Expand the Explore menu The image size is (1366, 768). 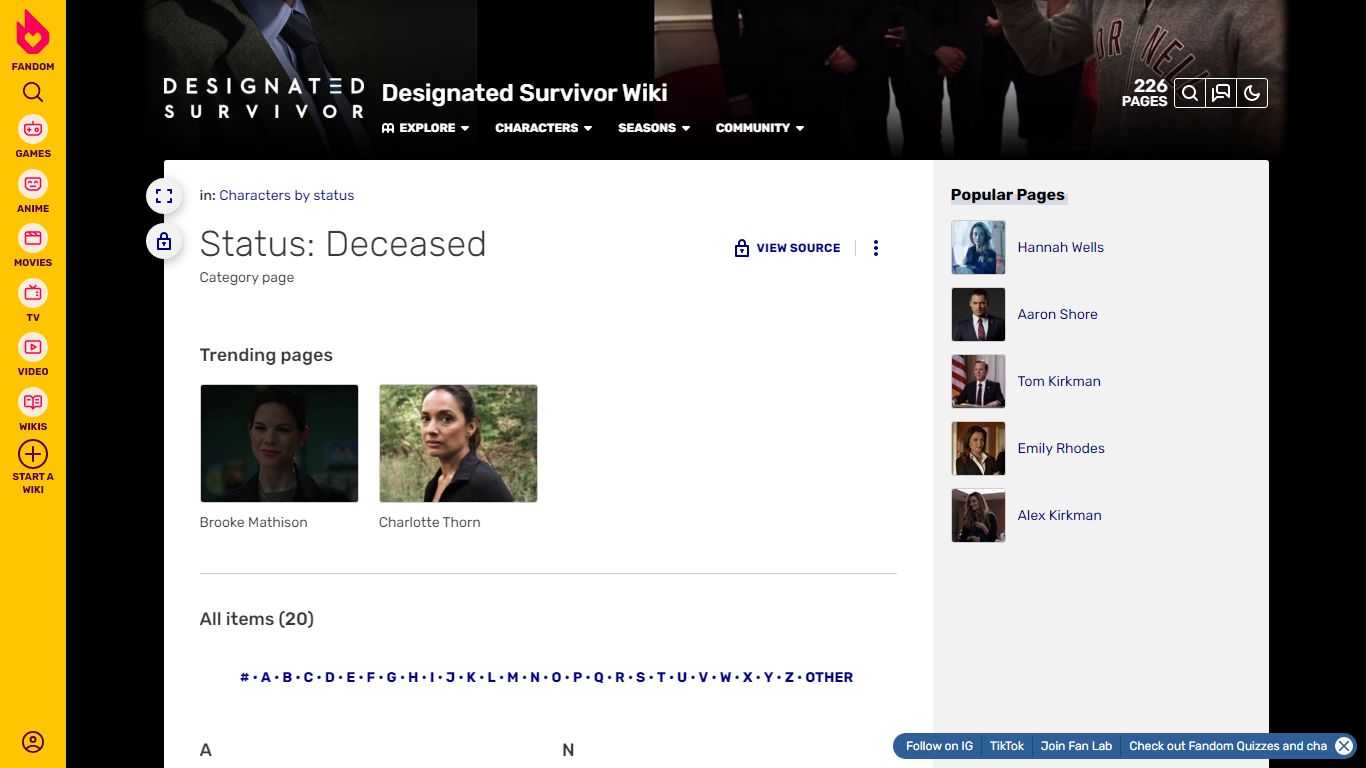[426, 128]
